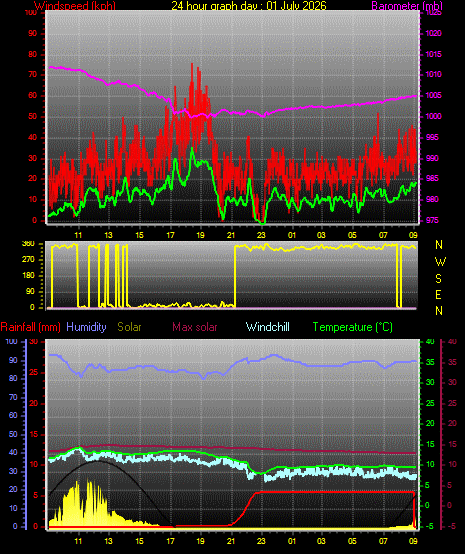The image size is (465, 554).
Task: Click the red 25 rainfall axis value
Action: pos(34,373)
